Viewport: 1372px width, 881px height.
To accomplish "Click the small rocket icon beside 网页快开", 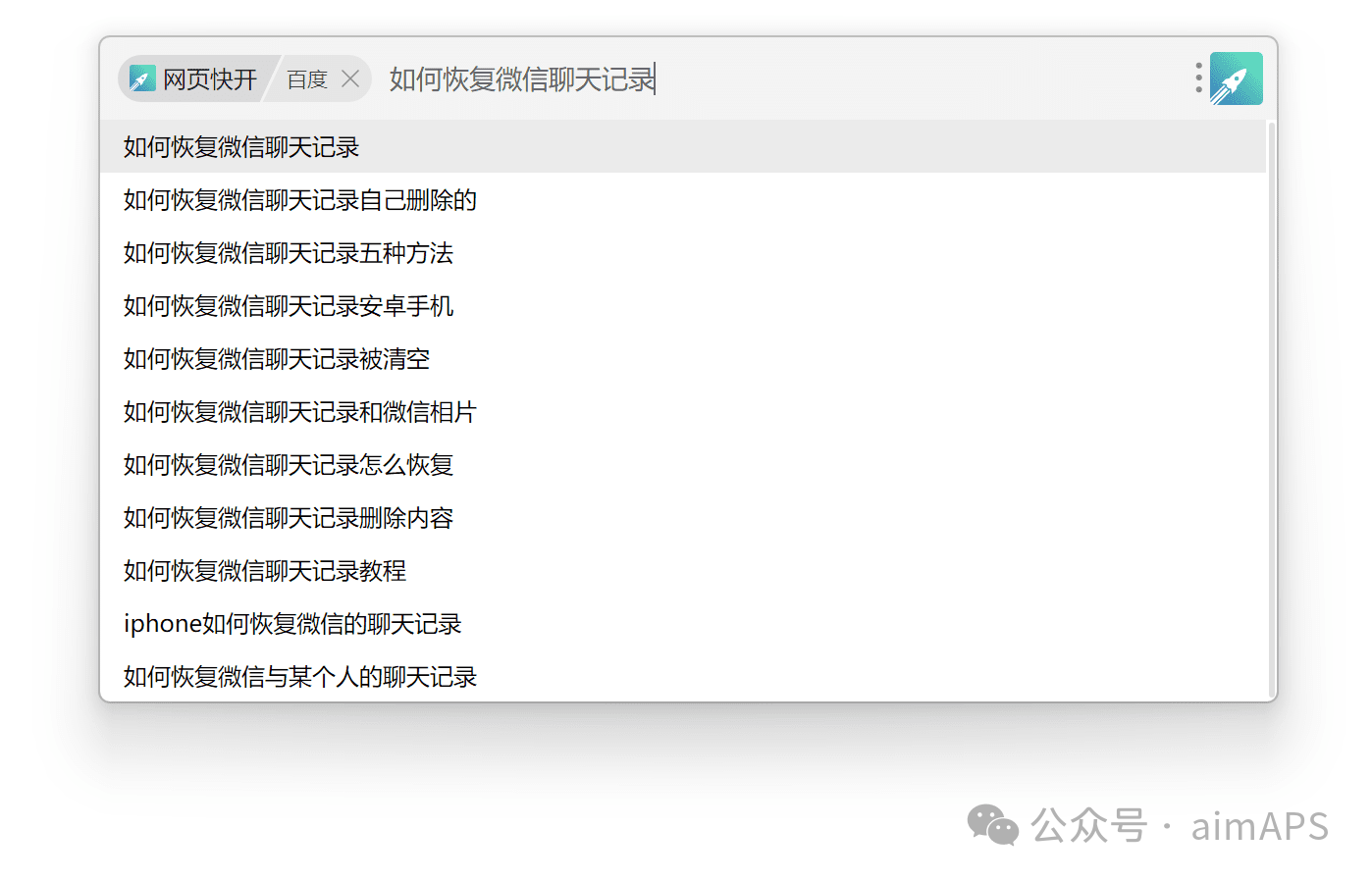I will 142,79.
